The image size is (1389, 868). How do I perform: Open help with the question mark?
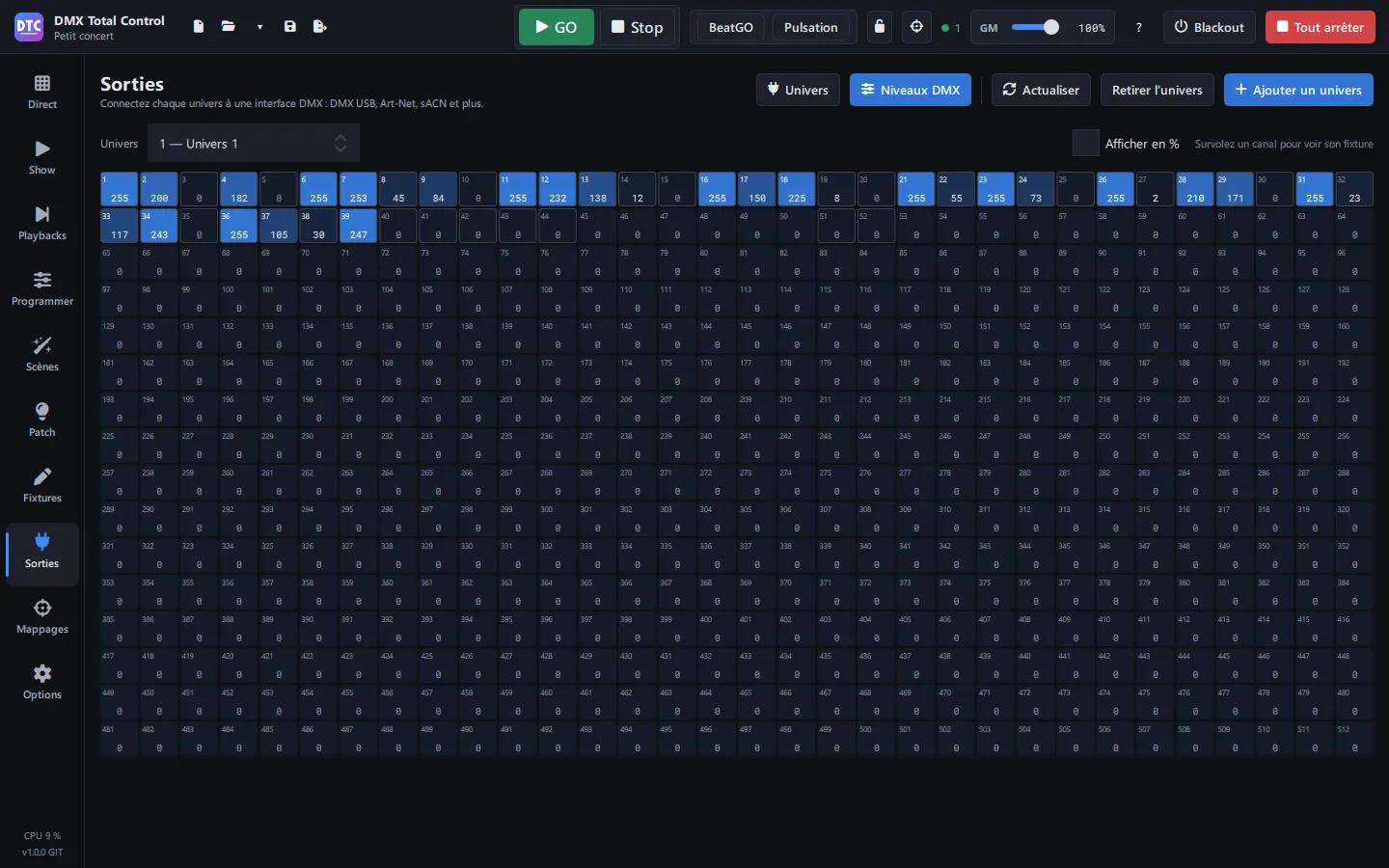1139,27
